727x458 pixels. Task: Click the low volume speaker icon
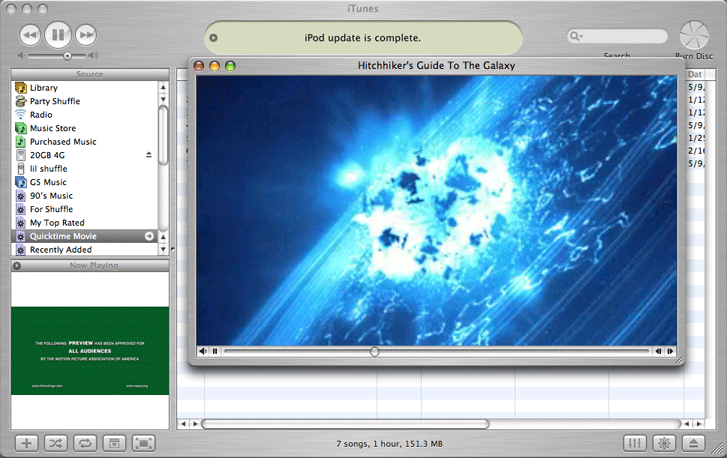tap(21, 56)
